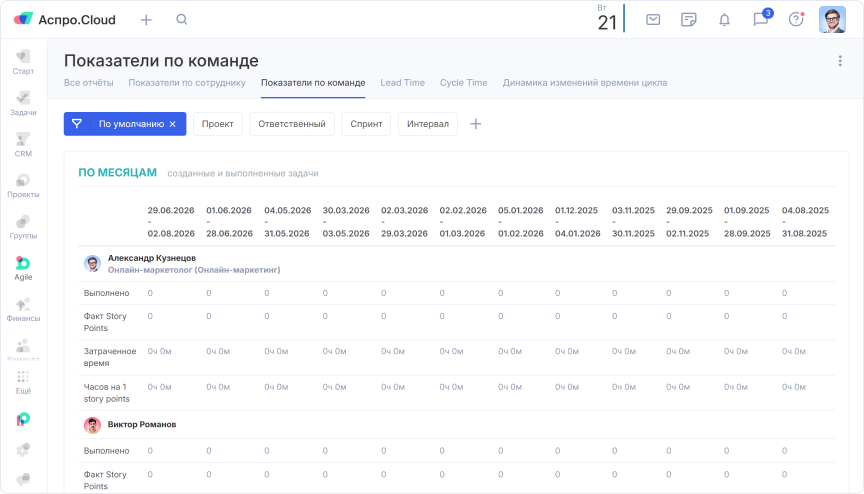864x494 pixels.
Task: Open the search magnifier icon
Action: pyautogui.click(x=182, y=20)
